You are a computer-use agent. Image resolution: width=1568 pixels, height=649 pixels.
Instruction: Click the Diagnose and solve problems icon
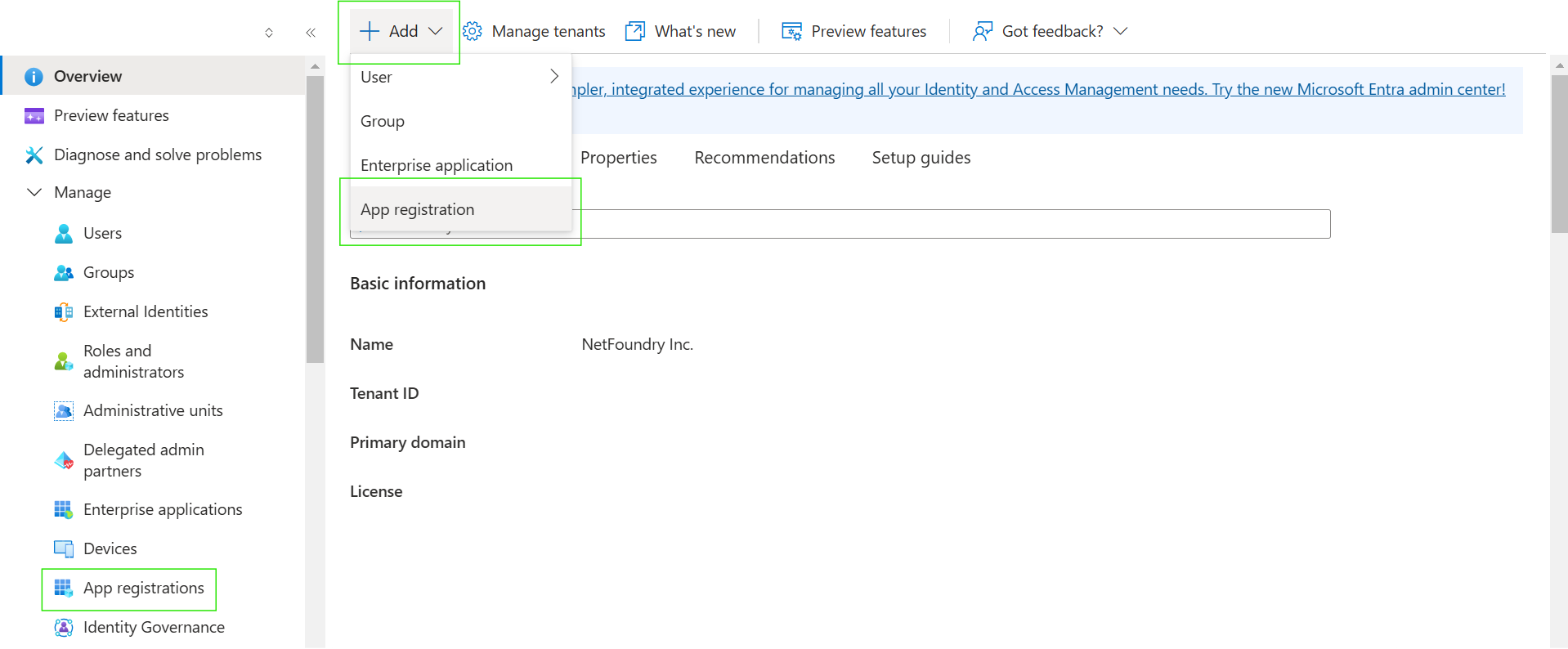click(34, 155)
